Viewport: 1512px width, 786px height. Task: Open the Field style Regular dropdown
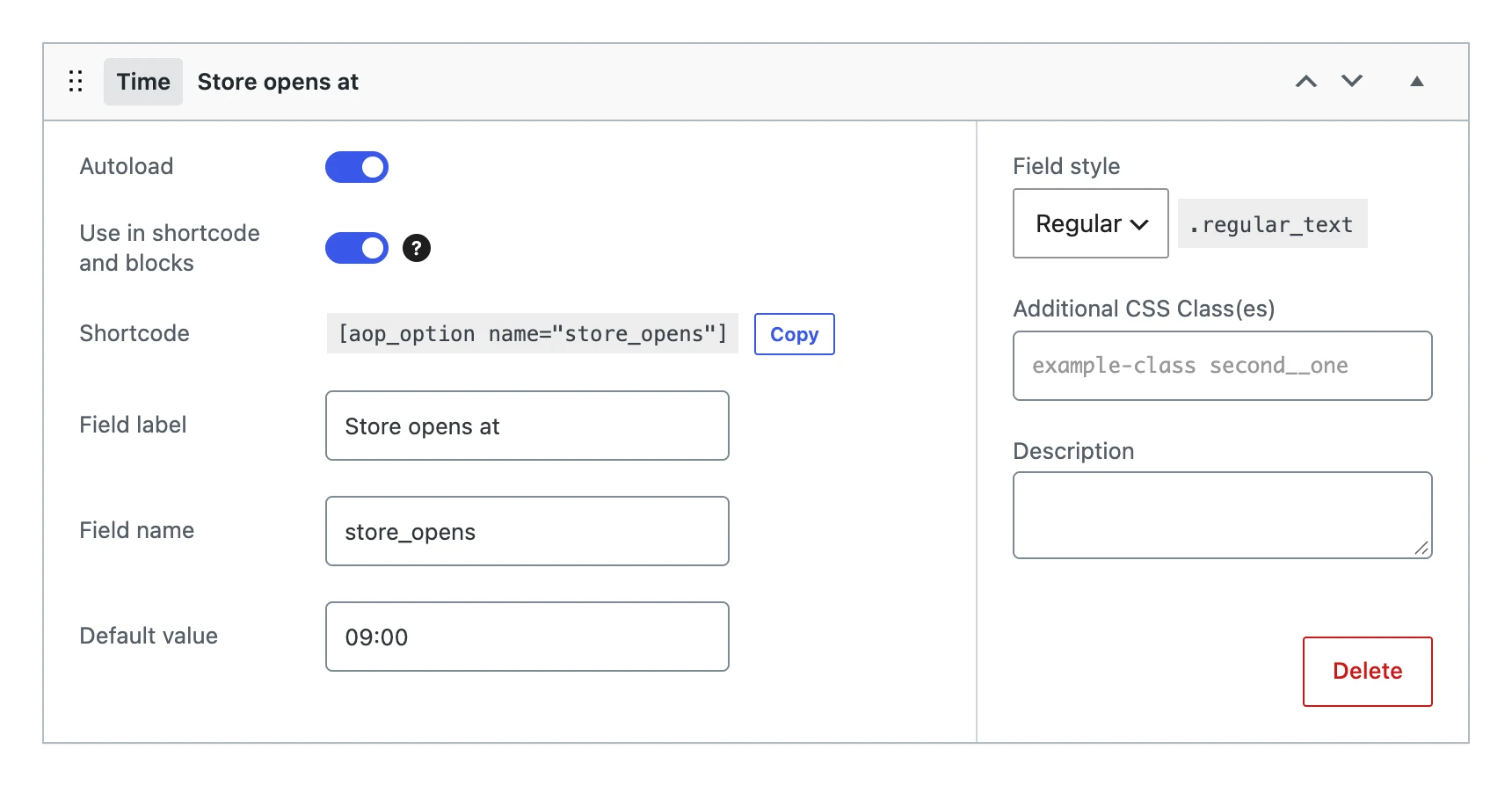point(1091,223)
